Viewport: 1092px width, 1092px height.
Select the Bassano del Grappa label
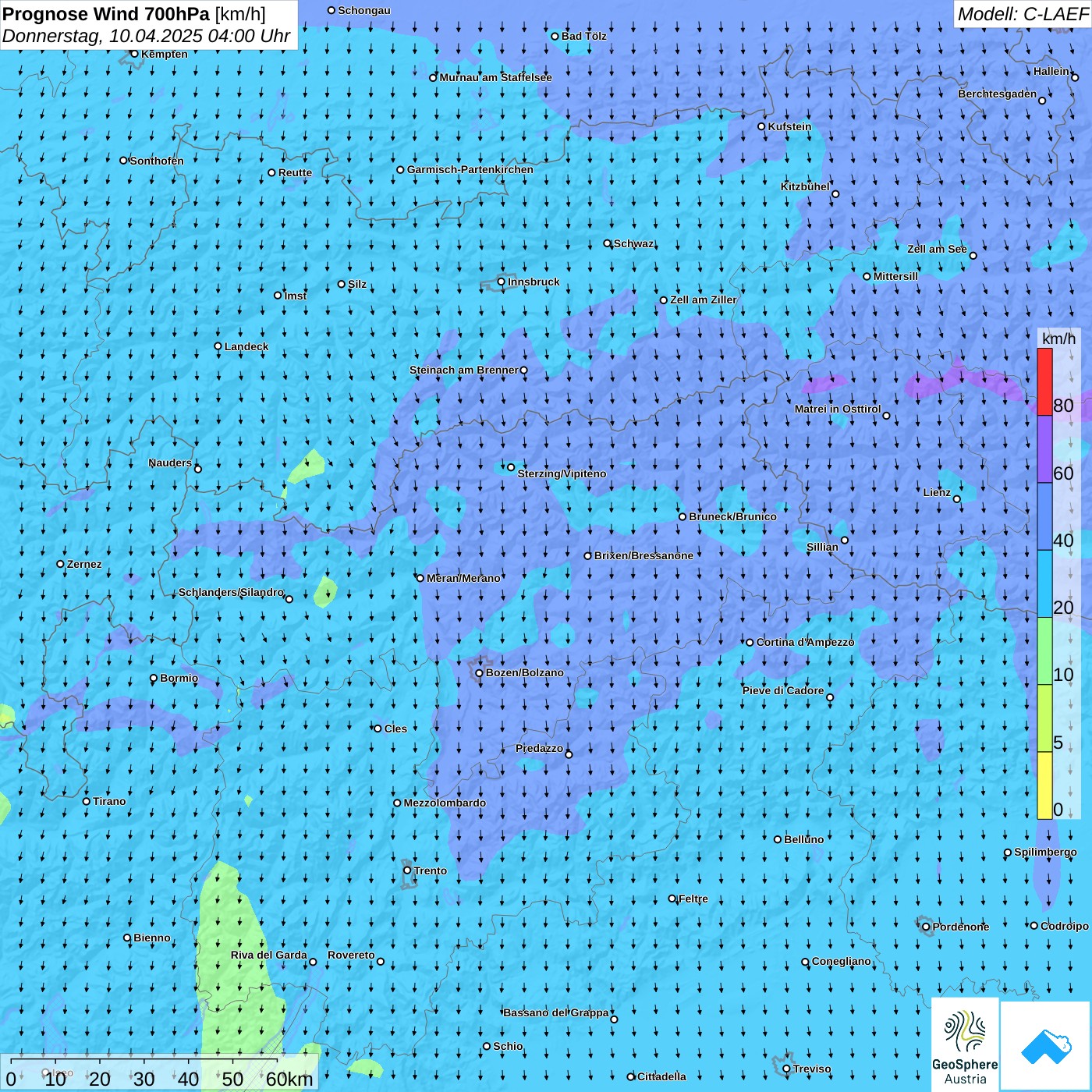[x=556, y=1012]
